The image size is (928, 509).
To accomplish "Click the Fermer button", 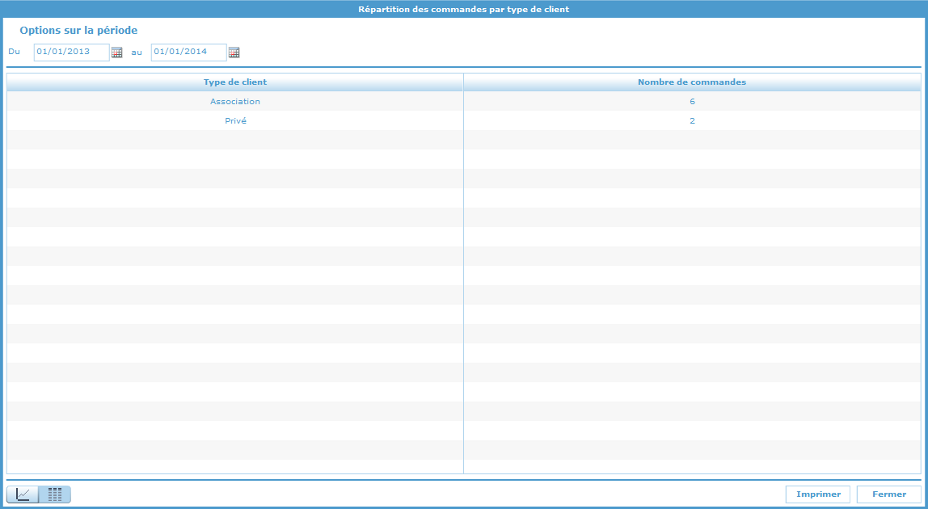I will (889, 494).
